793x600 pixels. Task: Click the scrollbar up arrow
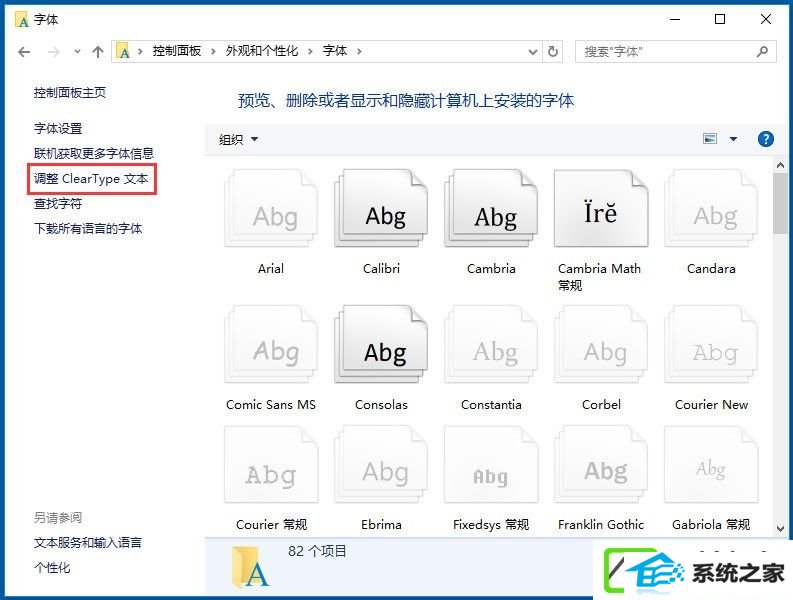[x=780, y=165]
